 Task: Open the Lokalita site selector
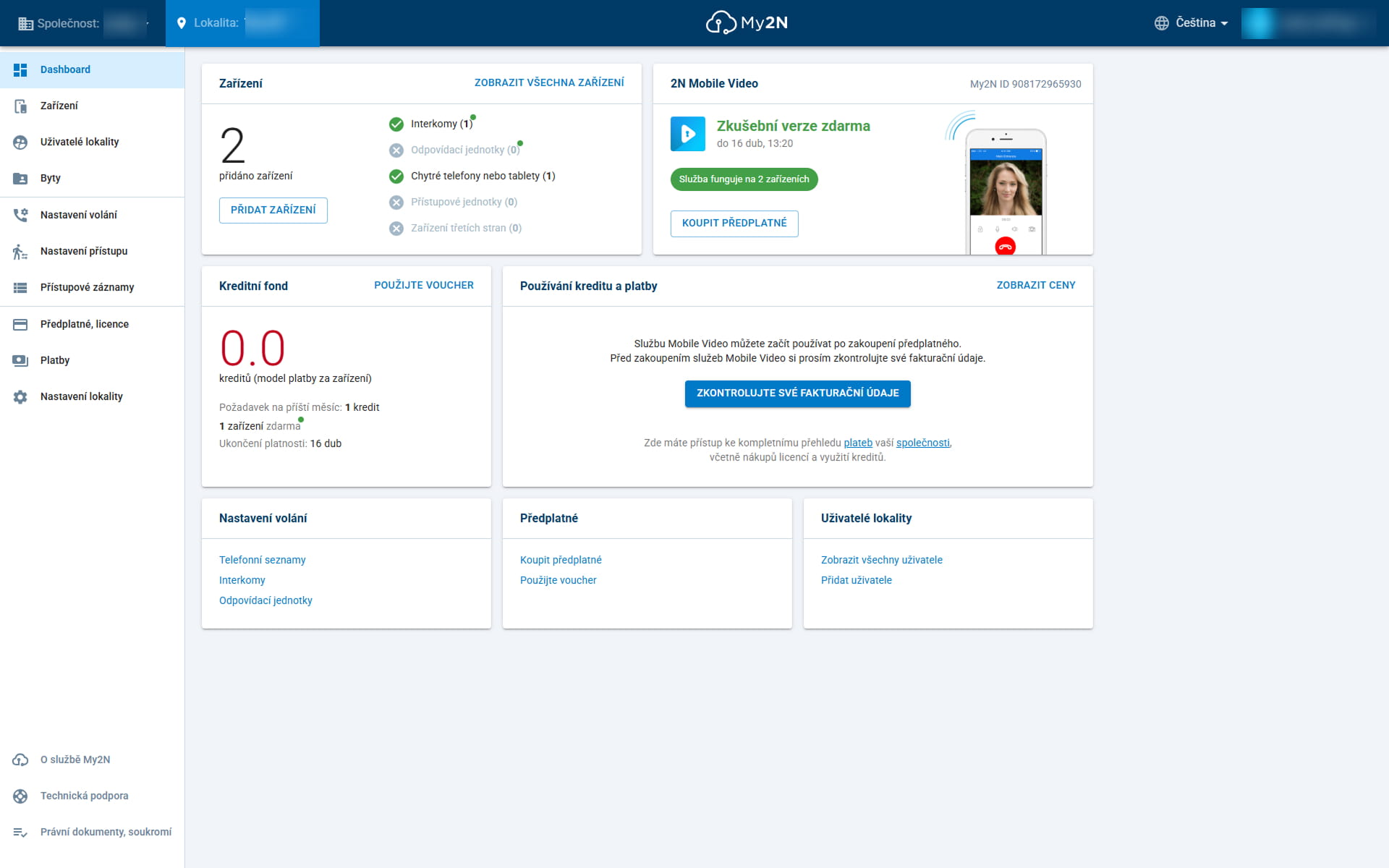(242, 23)
